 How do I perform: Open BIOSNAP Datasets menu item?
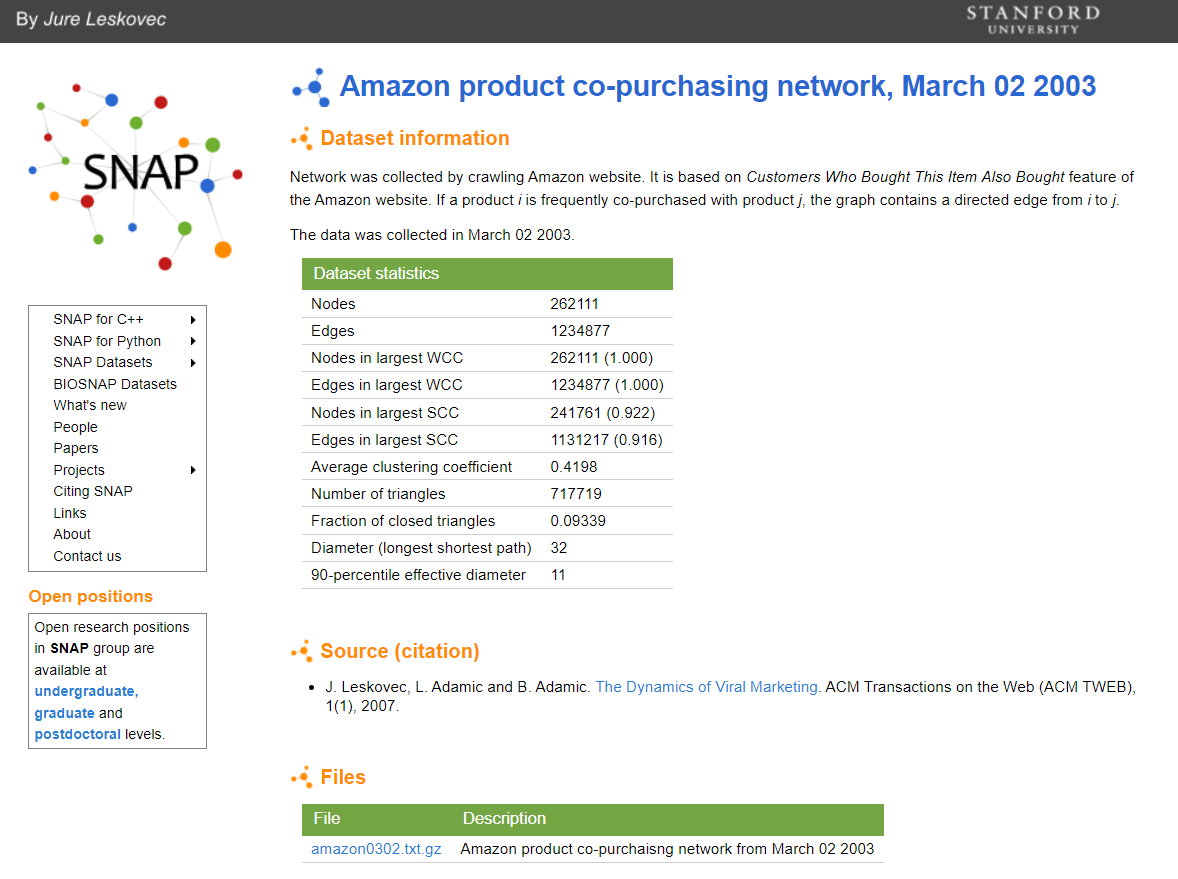pyautogui.click(x=115, y=384)
